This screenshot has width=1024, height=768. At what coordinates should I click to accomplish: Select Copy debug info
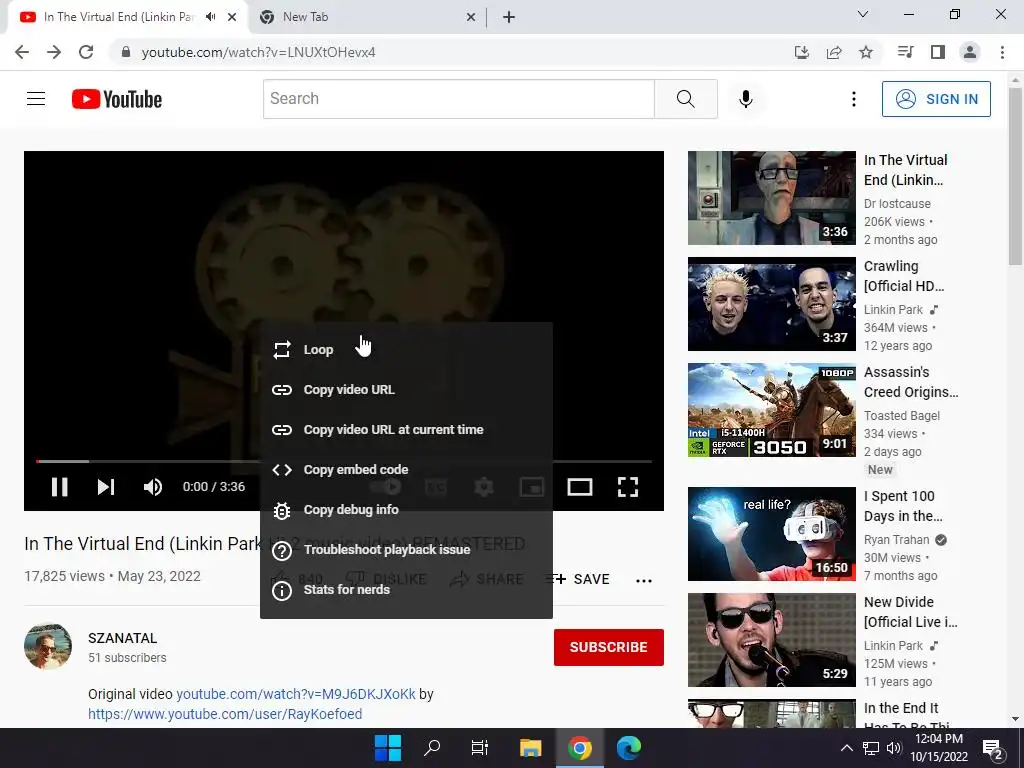click(406, 509)
